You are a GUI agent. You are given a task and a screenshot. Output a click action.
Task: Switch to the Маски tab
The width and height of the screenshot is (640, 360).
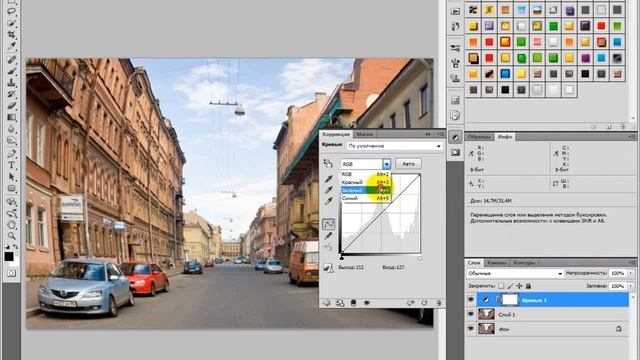(364, 134)
